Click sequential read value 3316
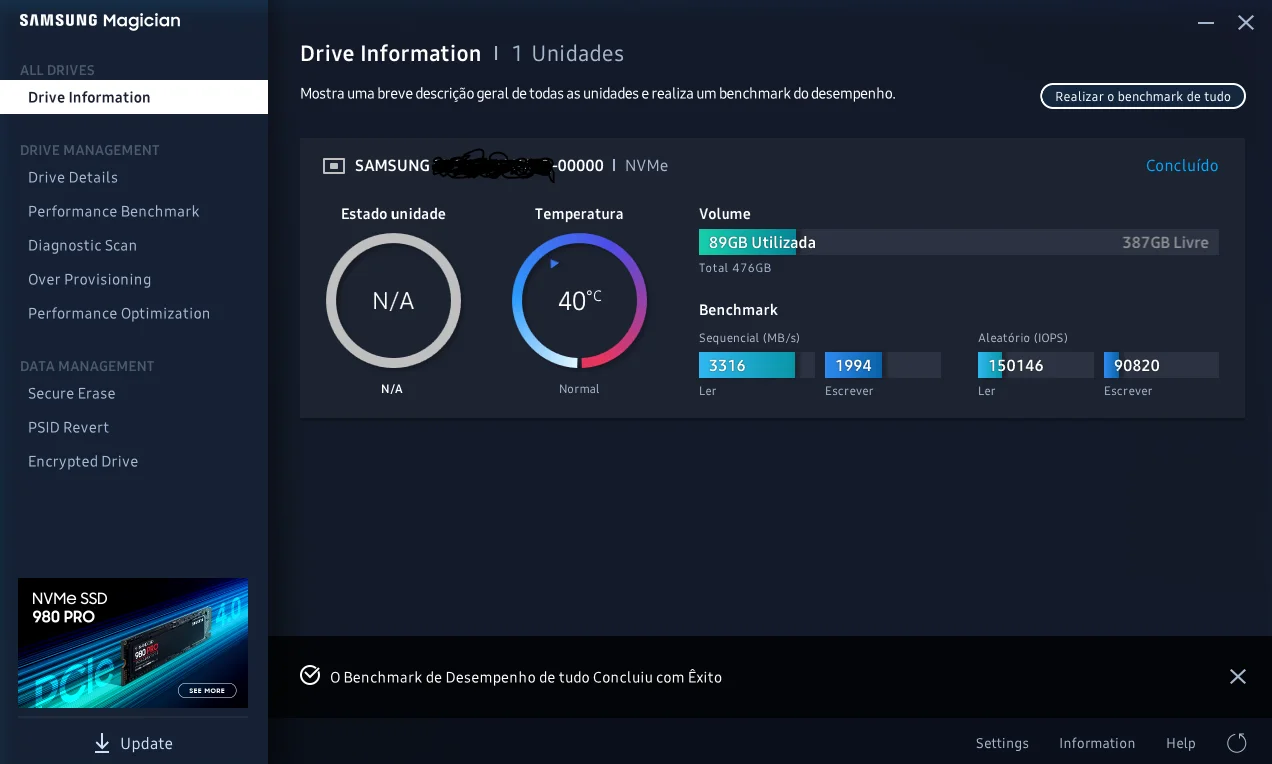 (x=727, y=365)
